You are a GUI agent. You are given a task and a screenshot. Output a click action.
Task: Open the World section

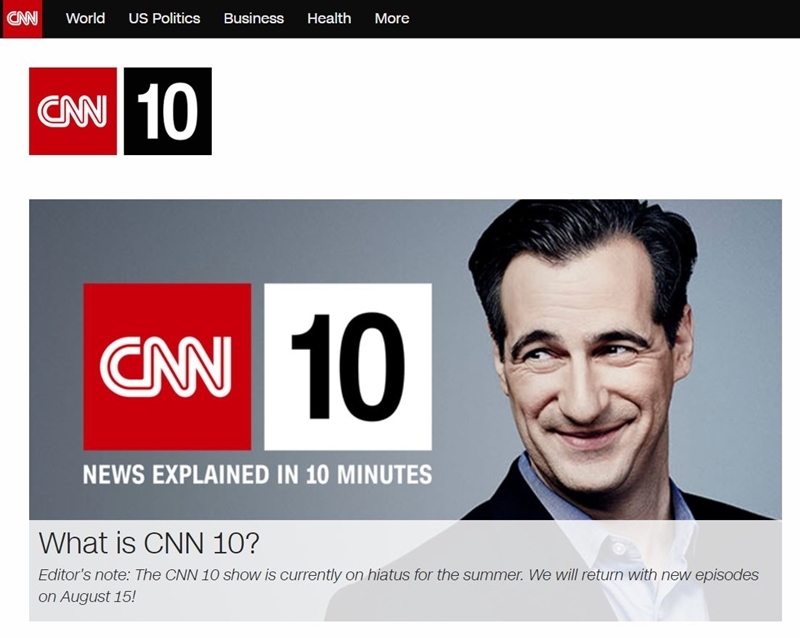86,18
